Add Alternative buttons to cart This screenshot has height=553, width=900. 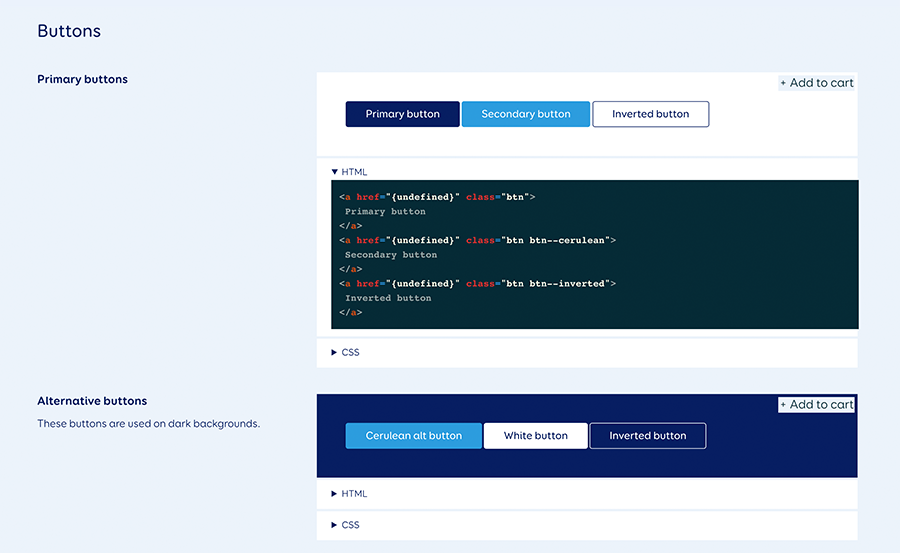pos(816,404)
